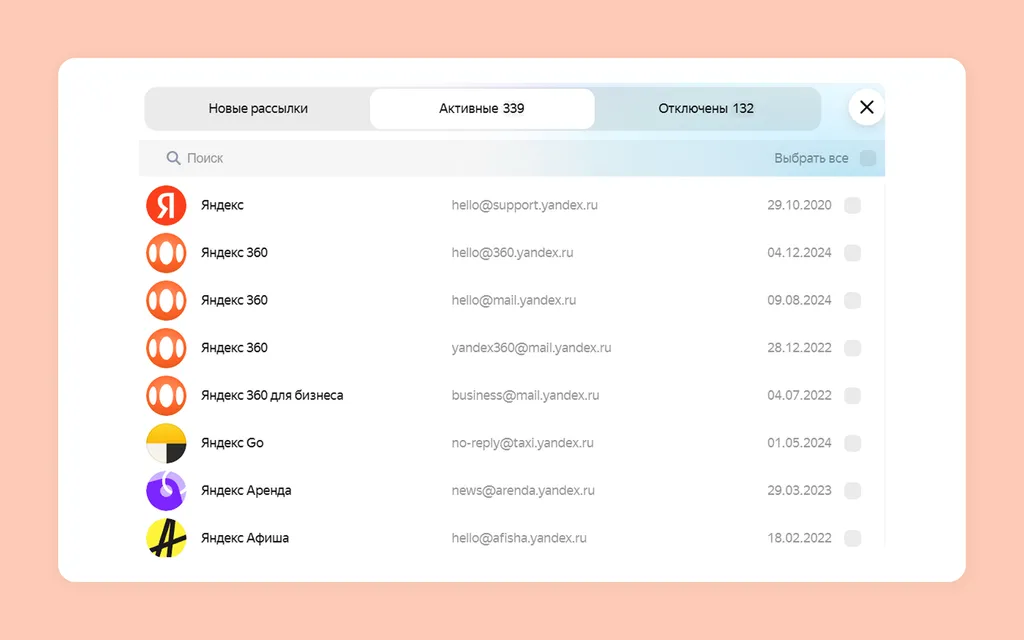1024x640 pixels.
Task: Click the date 18.02.2022
Action: (x=799, y=538)
